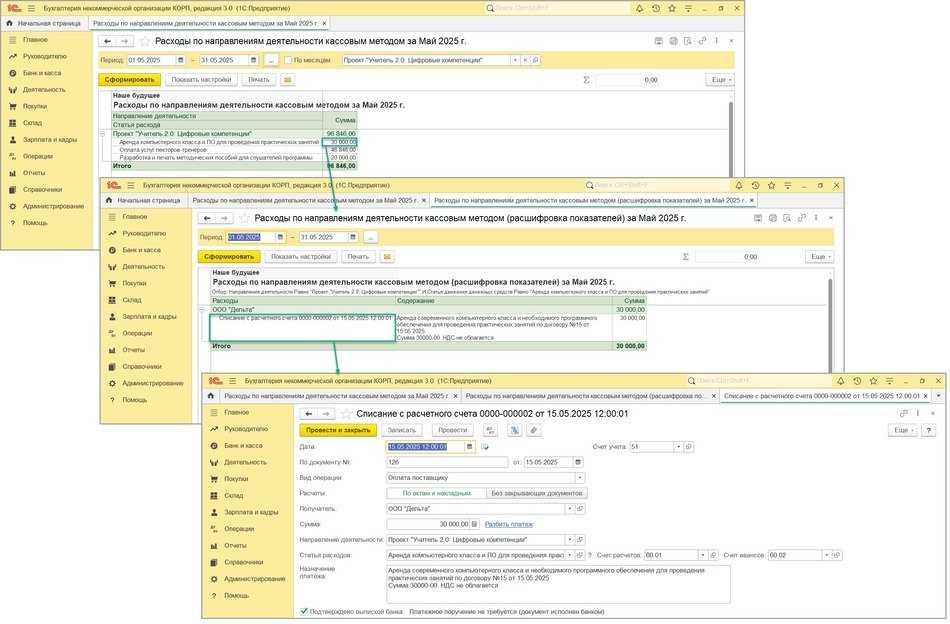Image resolution: width=950 pixels, height=624 pixels.
Task: Click the Разбить платеж link
Action: (509, 524)
